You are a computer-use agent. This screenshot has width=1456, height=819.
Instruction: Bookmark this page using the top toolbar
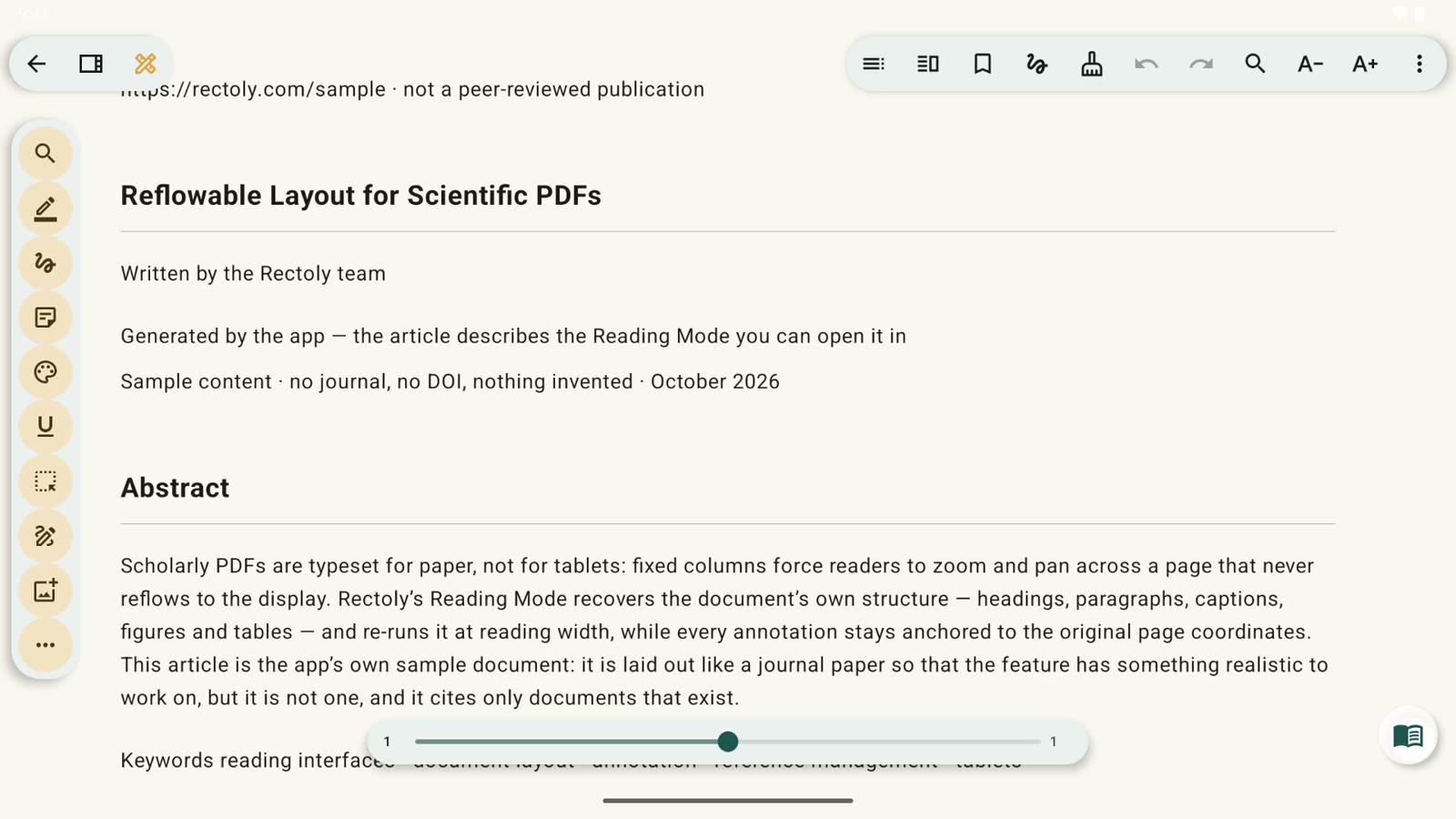pyautogui.click(x=983, y=64)
